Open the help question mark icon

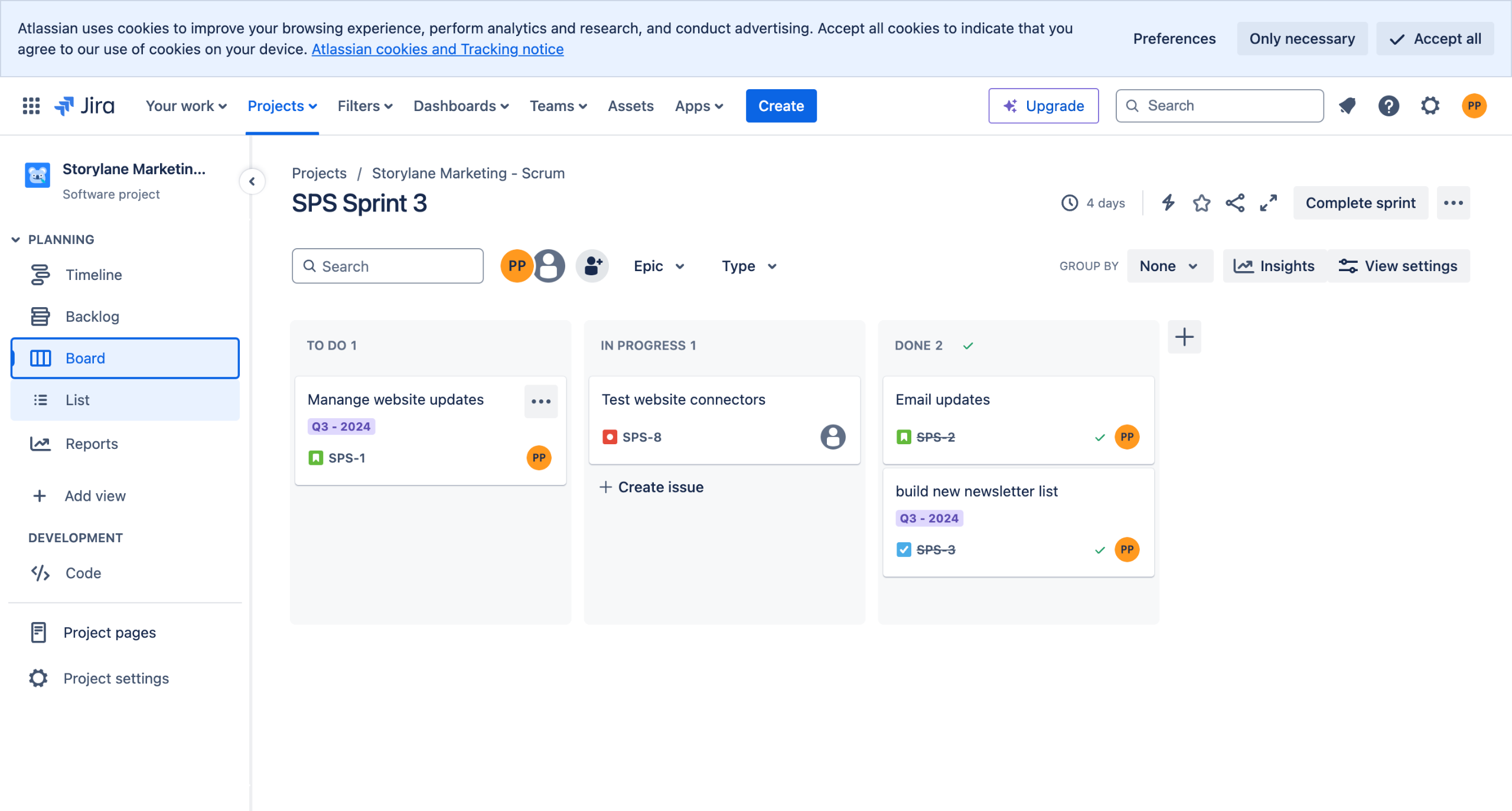tap(1389, 106)
